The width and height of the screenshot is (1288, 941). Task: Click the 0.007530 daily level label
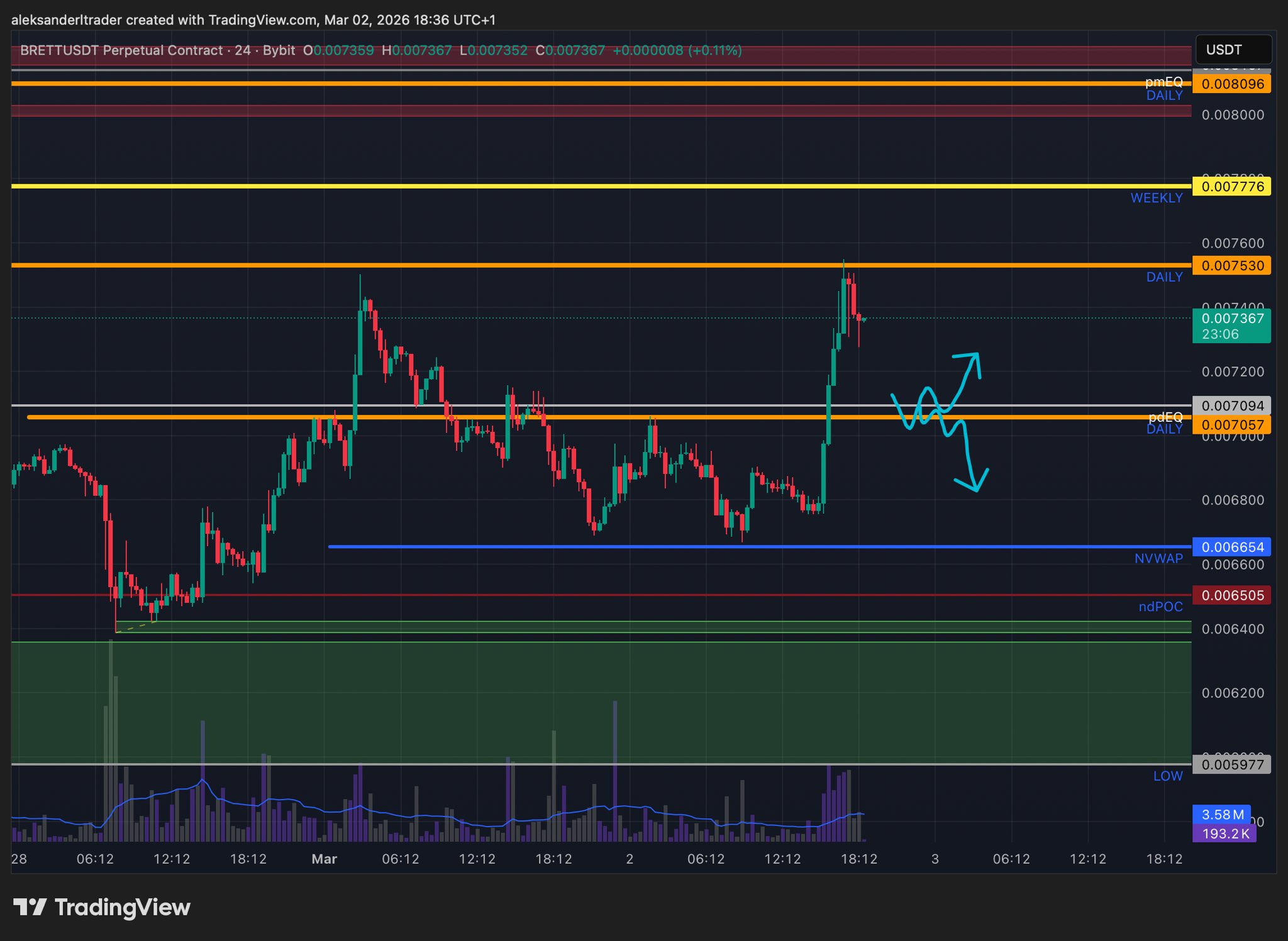coord(1231,266)
